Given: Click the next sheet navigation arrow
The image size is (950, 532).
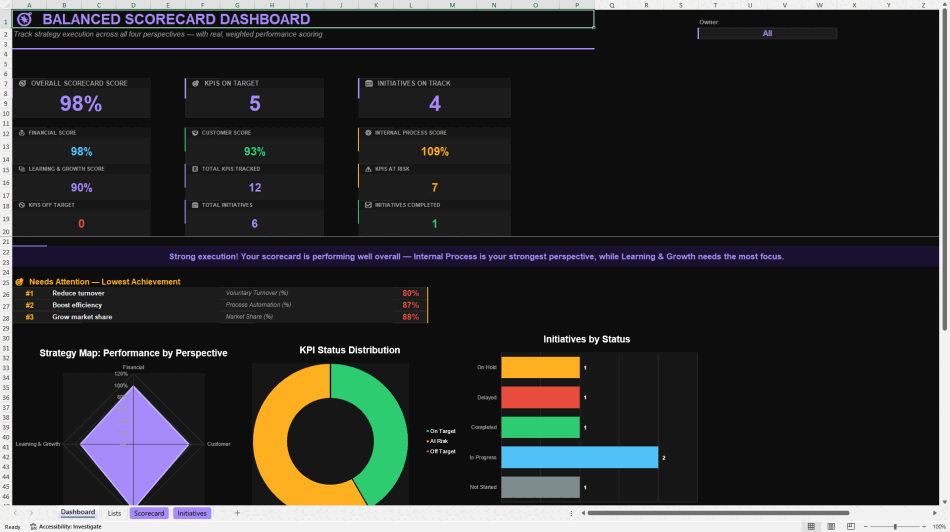Looking at the screenshot, I should 31,513.
